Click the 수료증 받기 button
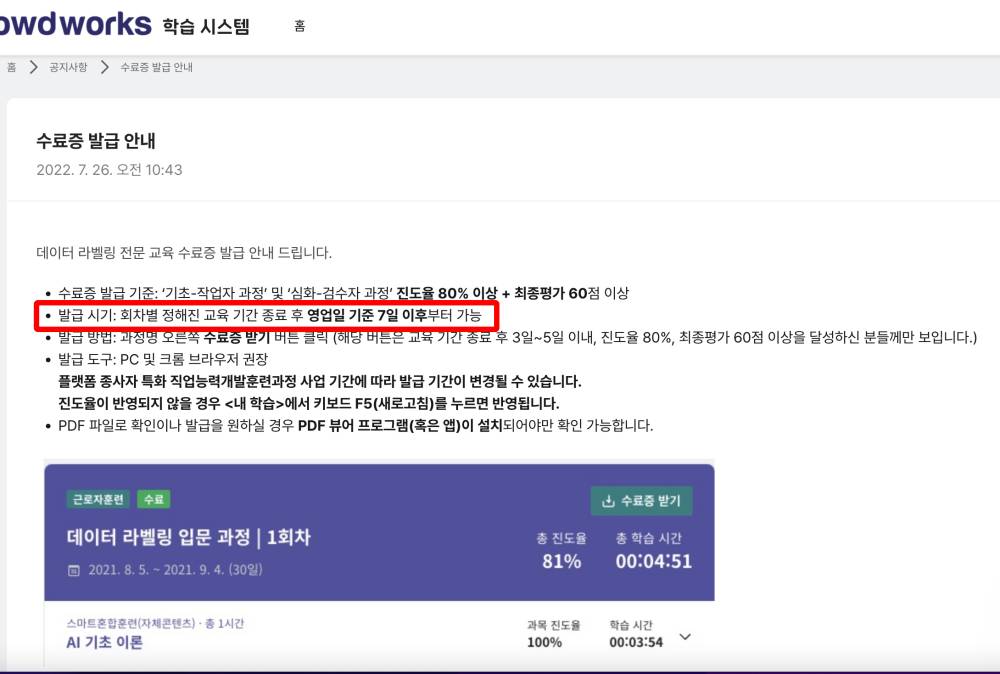1000x674 pixels. [643, 500]
